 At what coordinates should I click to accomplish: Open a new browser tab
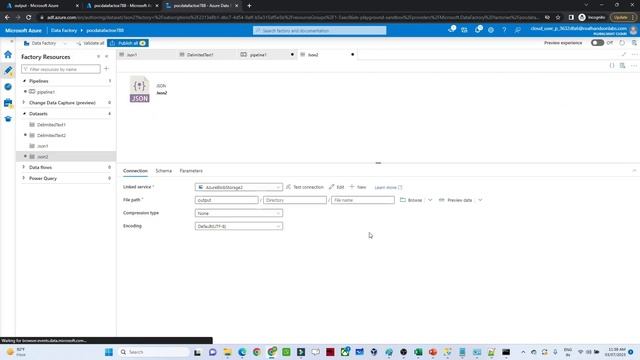coord(249,6)
